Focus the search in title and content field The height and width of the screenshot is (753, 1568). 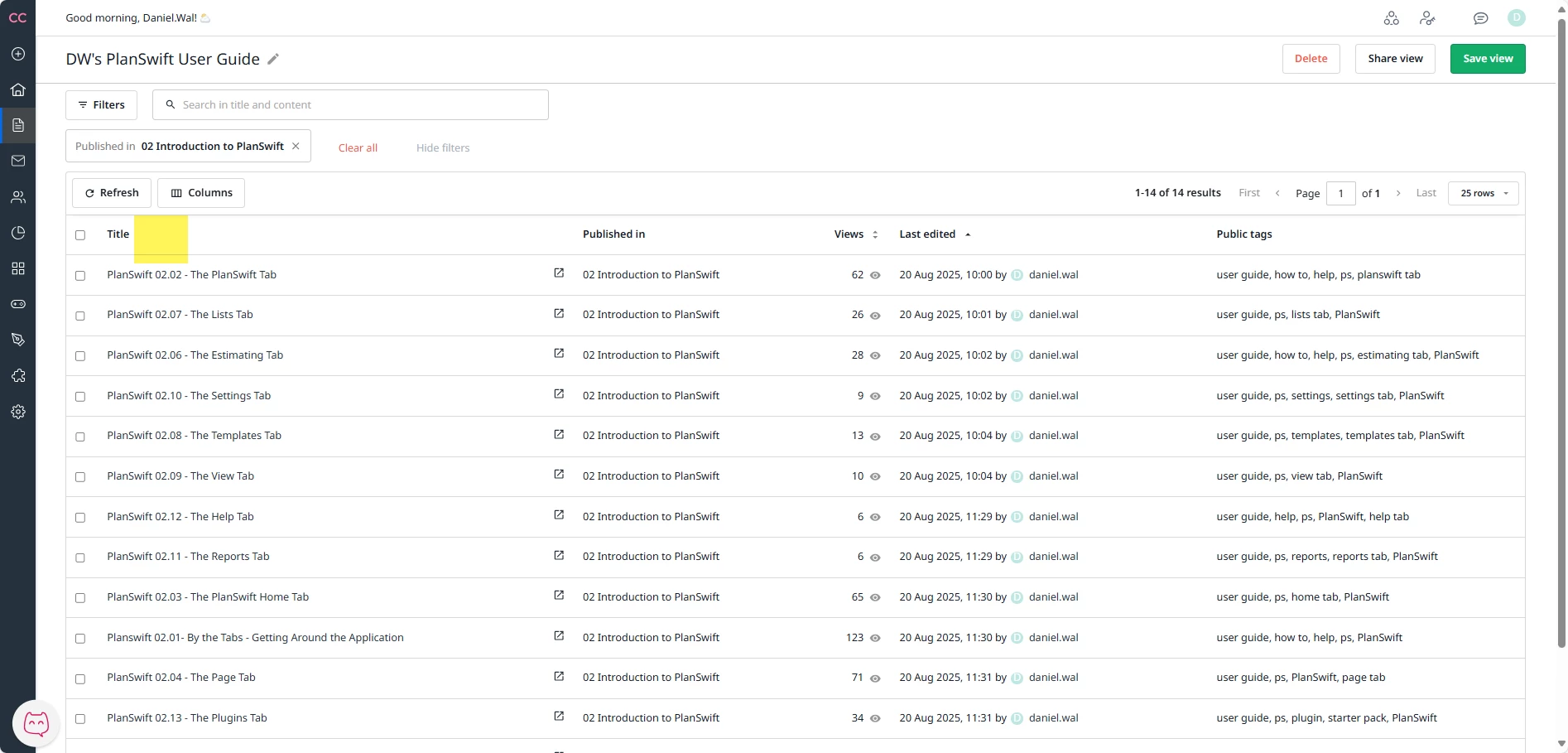(x=350, y=104)
